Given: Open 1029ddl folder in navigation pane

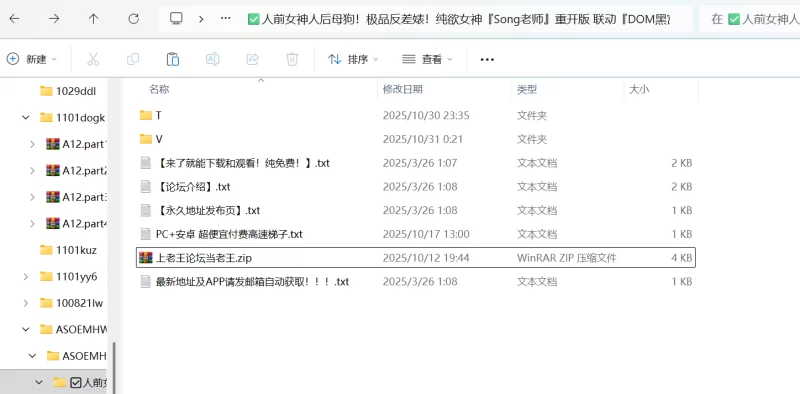Looking at the screenshot, I should click(x=68, y=91).
